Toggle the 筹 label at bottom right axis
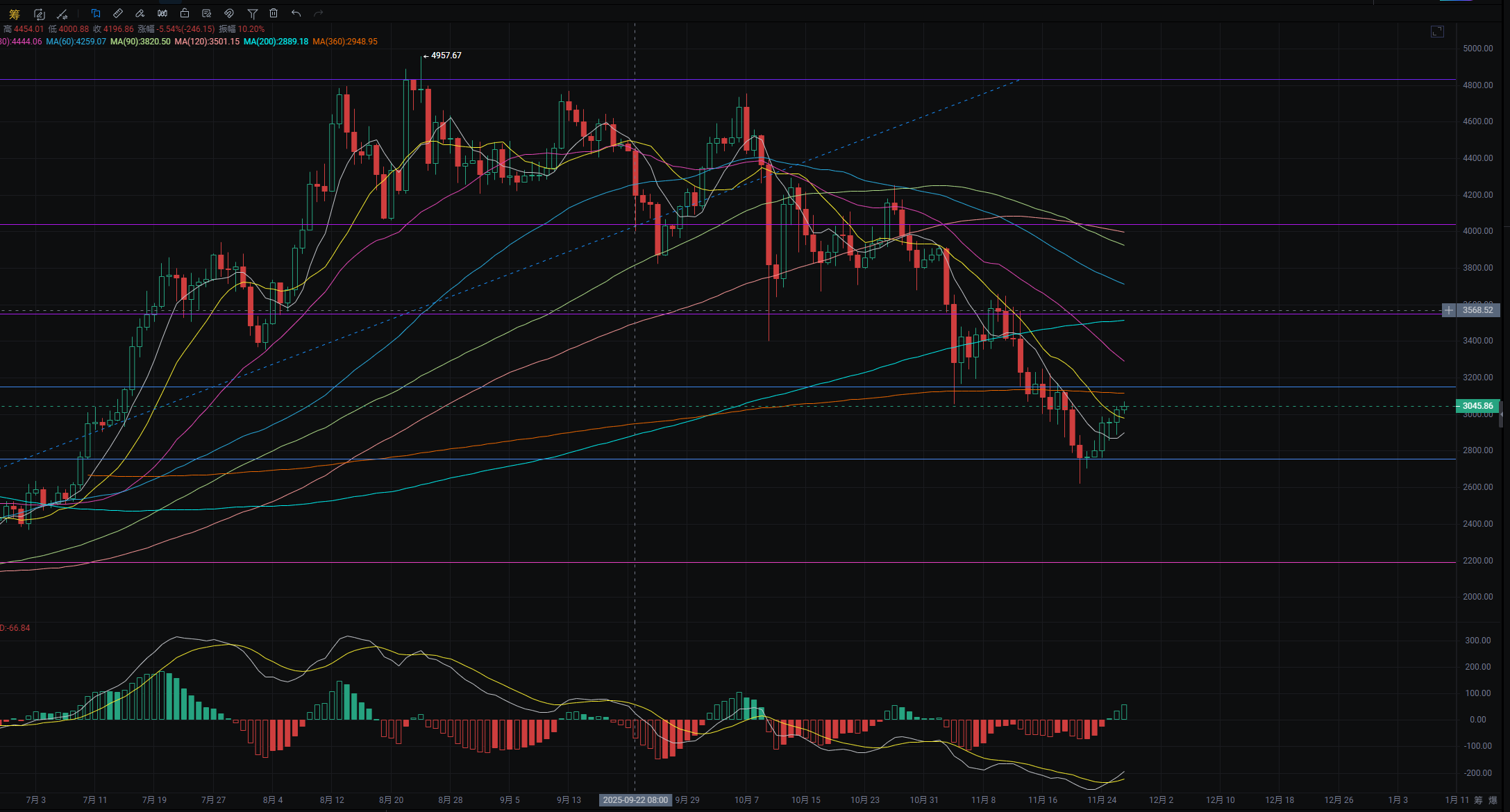This screenshot has width=1510, height=812. coord(1478,800)
